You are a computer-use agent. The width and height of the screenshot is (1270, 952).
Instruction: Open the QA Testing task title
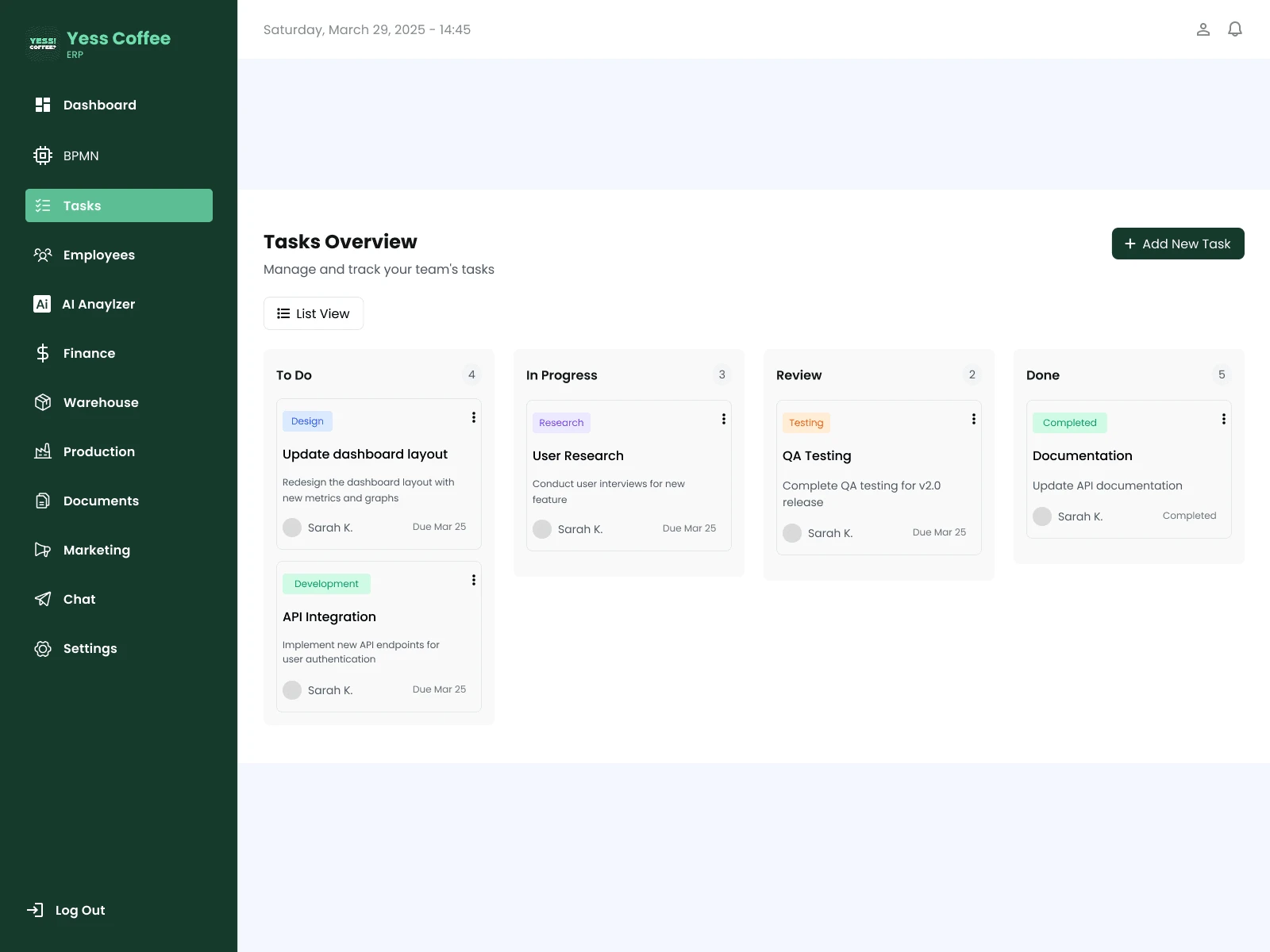tap(817, 455)
